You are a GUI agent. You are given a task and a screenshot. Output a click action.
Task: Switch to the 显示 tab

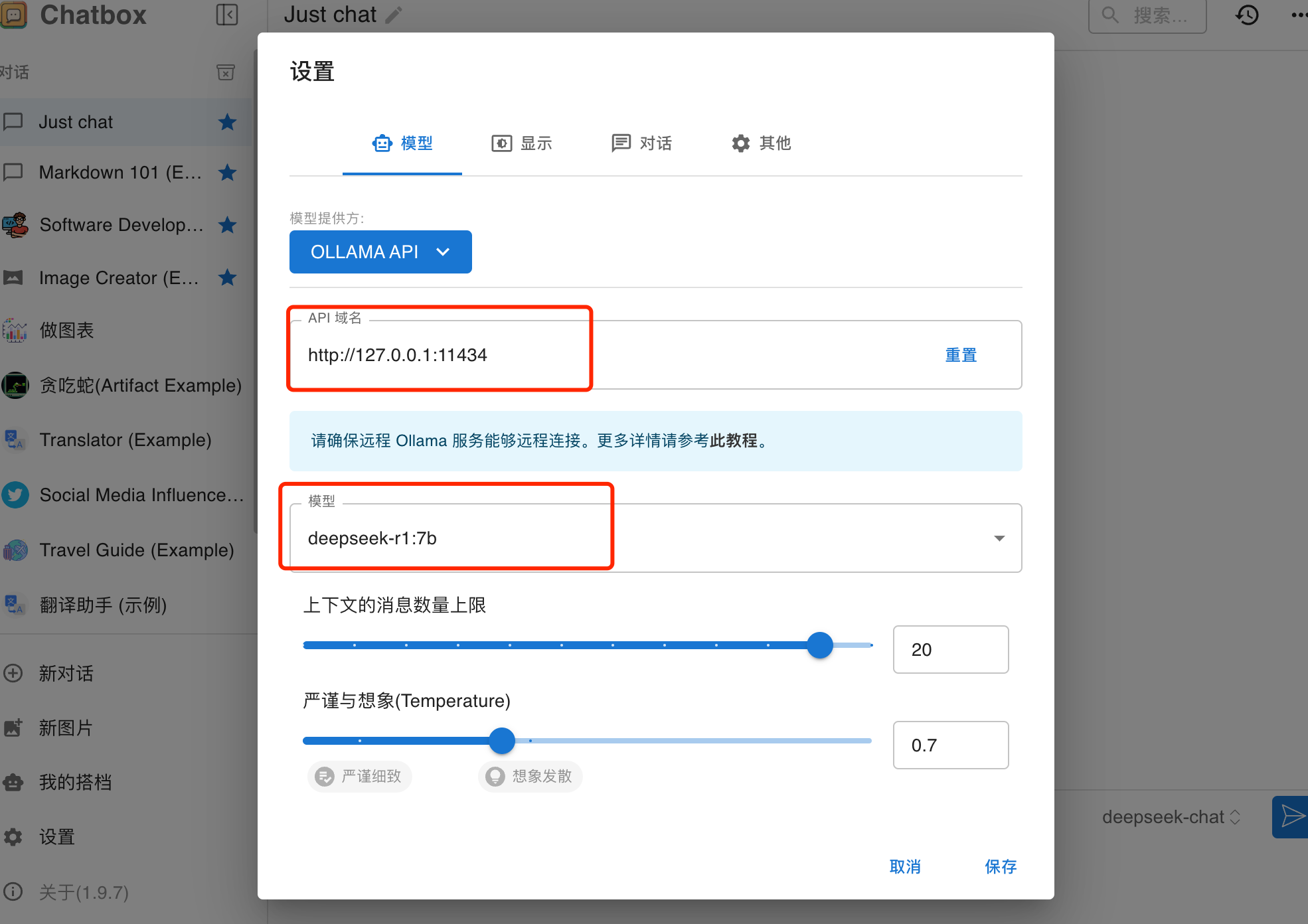tap(522, 143)
